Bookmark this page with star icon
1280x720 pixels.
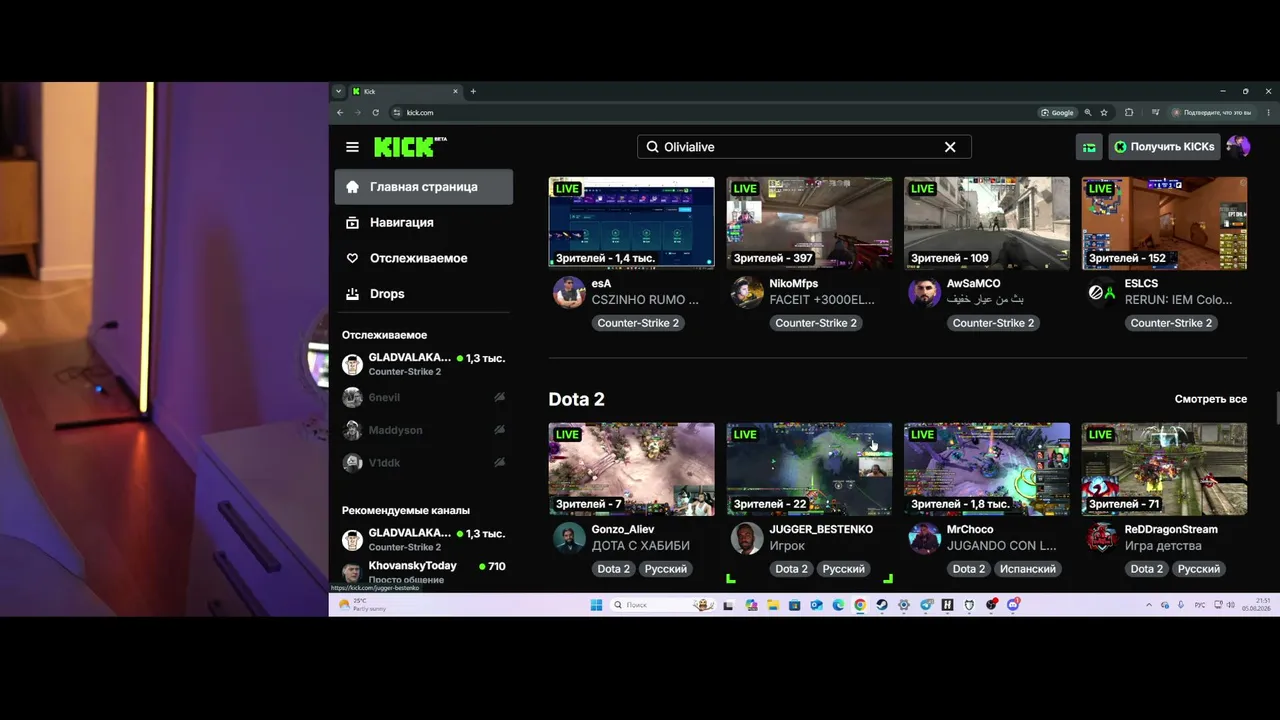[1104, 113]
